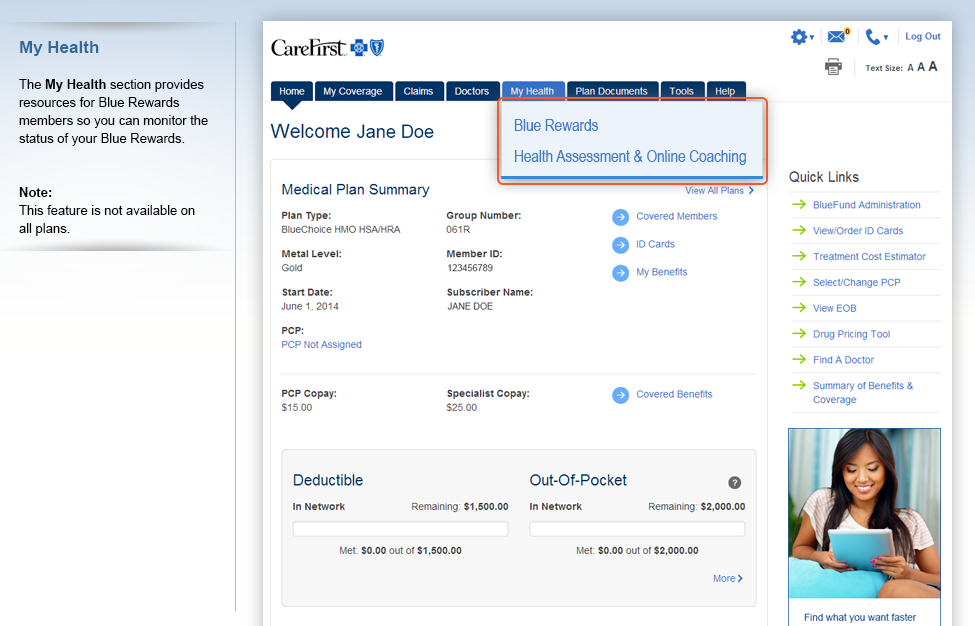Open the Tools tab
Viewport: 975px width, 626px height.
pyautogui.click(x=682, y=91)
